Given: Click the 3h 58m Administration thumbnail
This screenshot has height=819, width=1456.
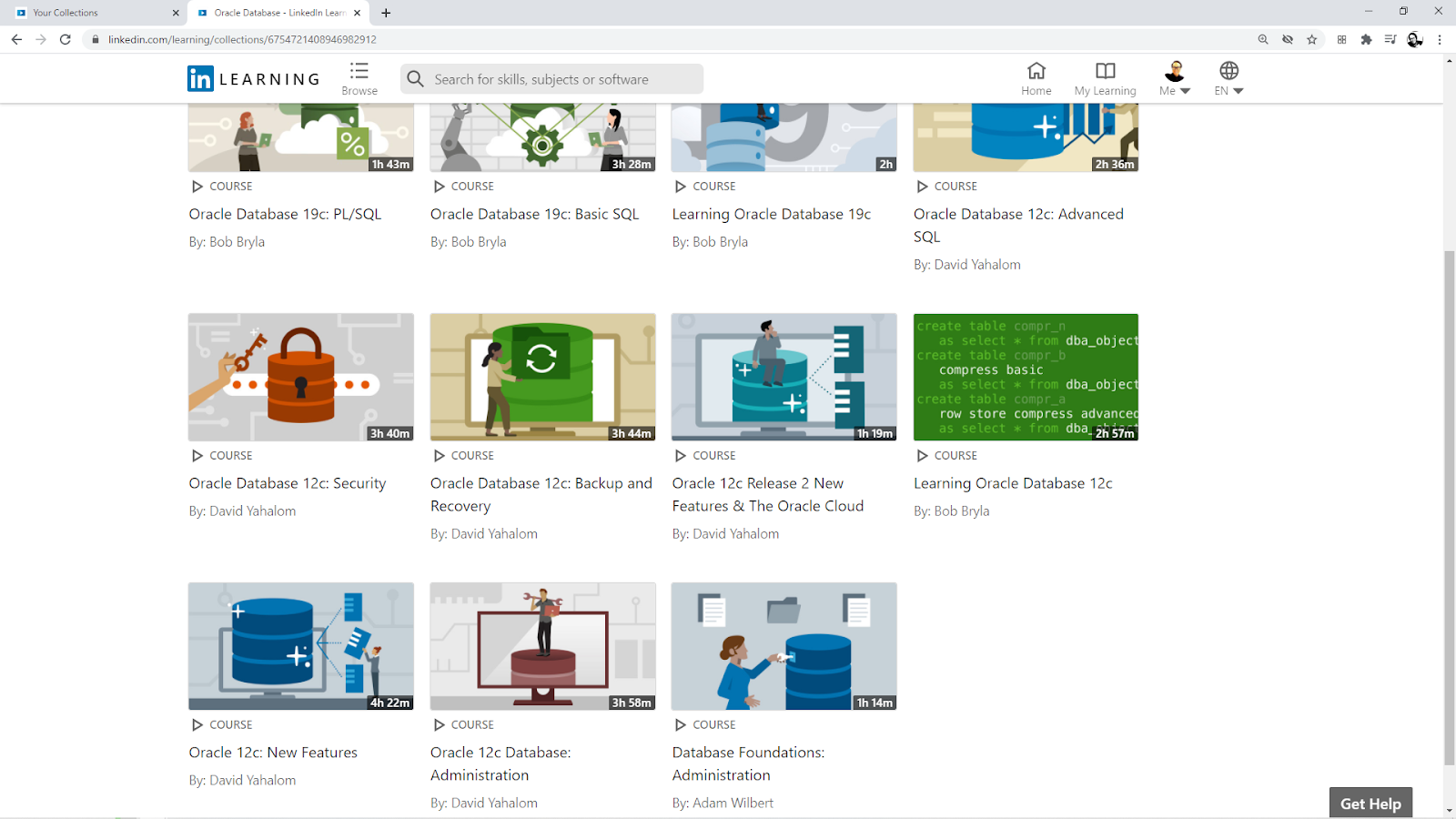Looking at the screenshot, I should pyautogui.click(x=543, y=646).
